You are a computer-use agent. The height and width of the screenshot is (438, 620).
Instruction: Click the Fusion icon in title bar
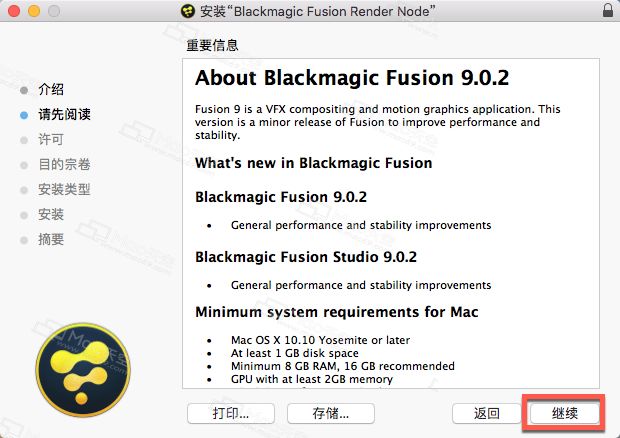pos(188,11)
